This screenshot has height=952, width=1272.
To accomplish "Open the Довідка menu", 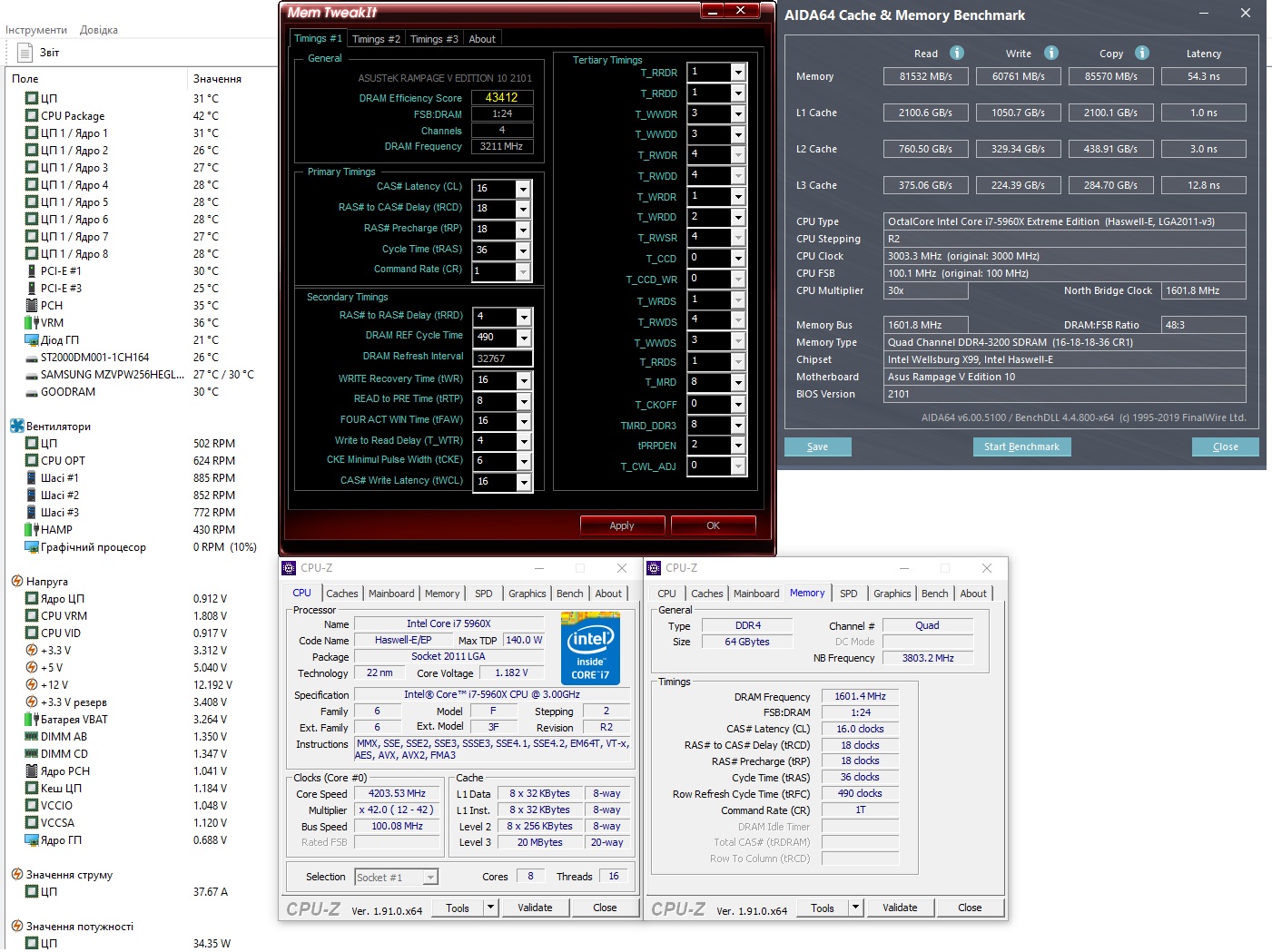I will (99, 30).
